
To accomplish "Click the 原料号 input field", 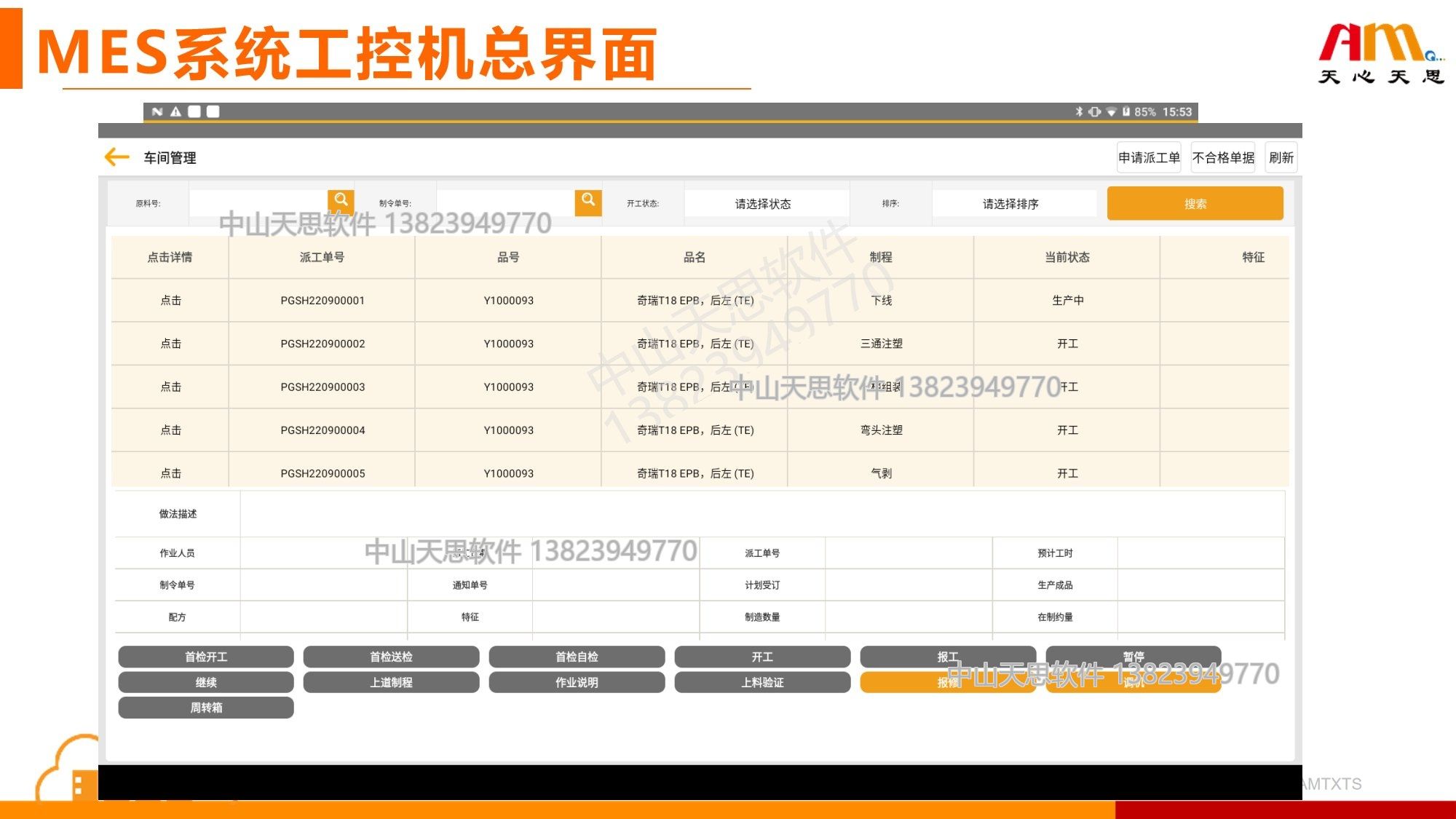I will [x=258, y=203].
